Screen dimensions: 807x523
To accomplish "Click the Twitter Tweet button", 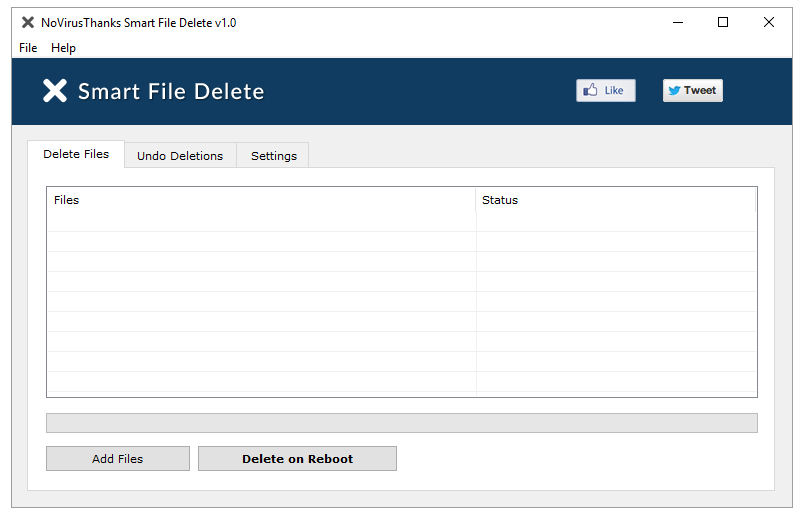I will (693, 91).
